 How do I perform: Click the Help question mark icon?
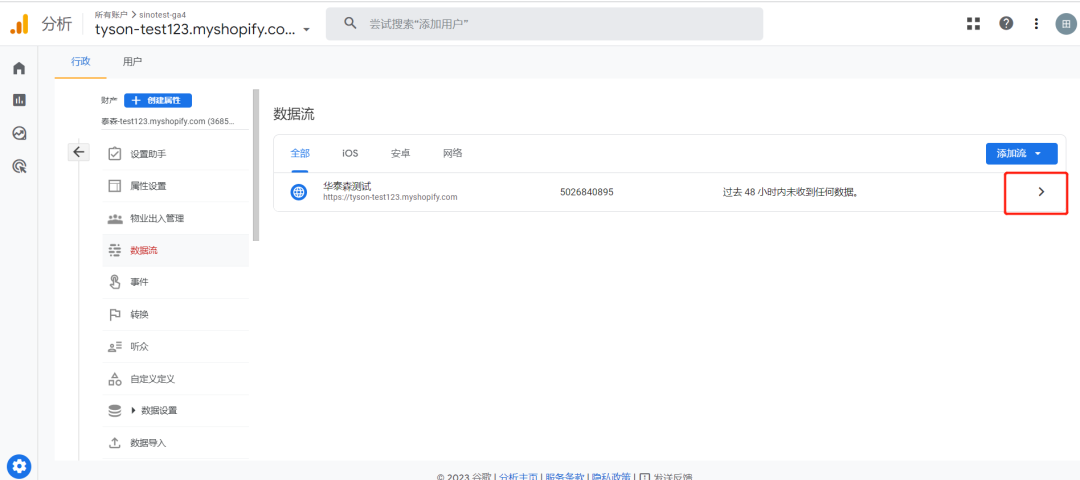pyautogui.click(x=1006, y=24)
